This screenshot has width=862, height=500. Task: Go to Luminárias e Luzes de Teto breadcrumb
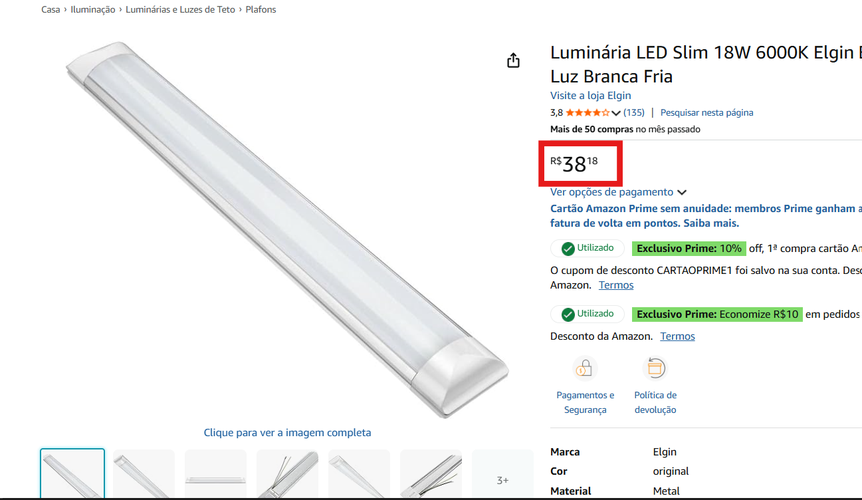(x=180, y=9)
